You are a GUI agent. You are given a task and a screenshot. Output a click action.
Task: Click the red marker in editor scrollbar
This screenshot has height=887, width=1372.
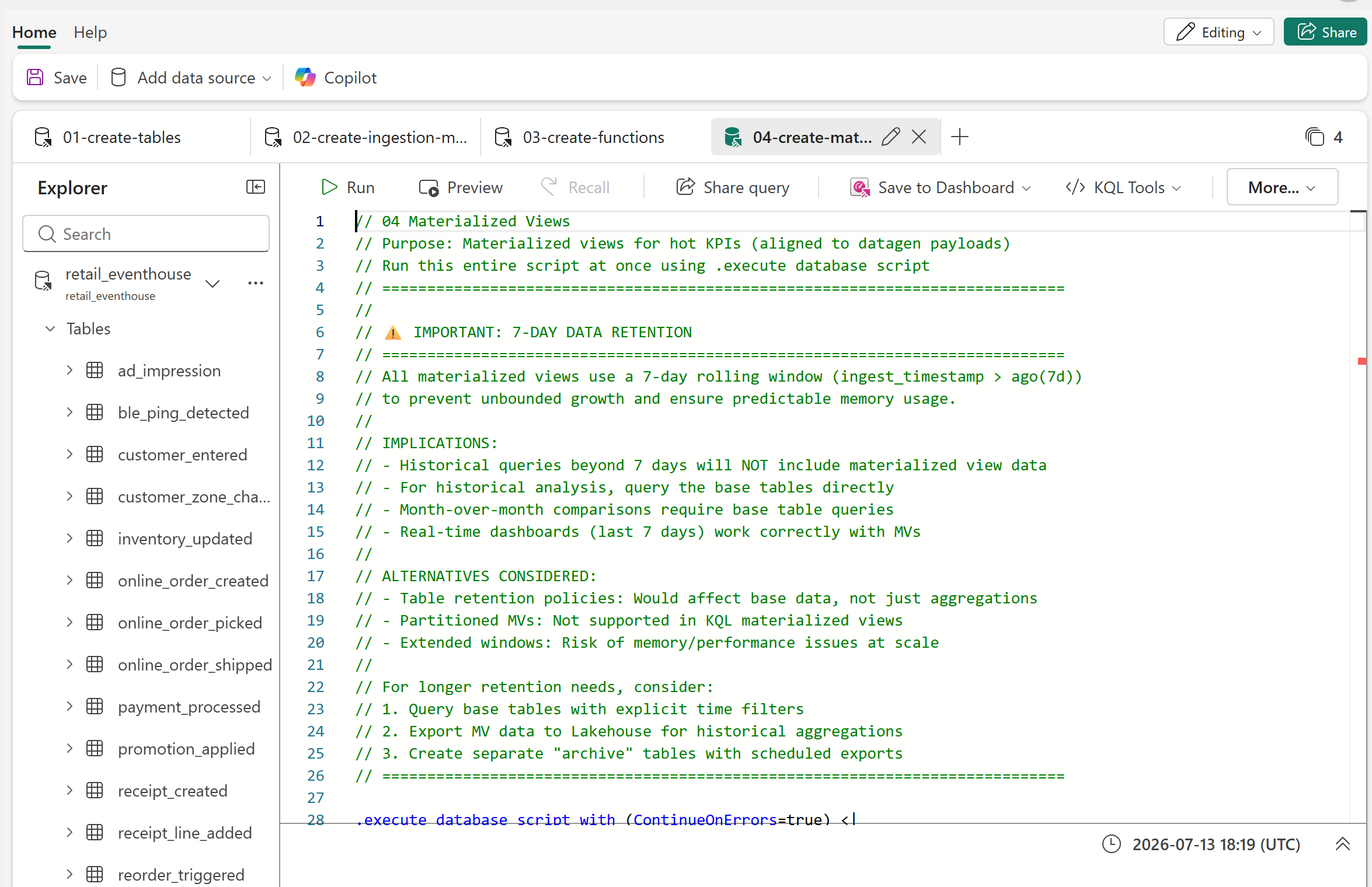(x=1362, y=362)
